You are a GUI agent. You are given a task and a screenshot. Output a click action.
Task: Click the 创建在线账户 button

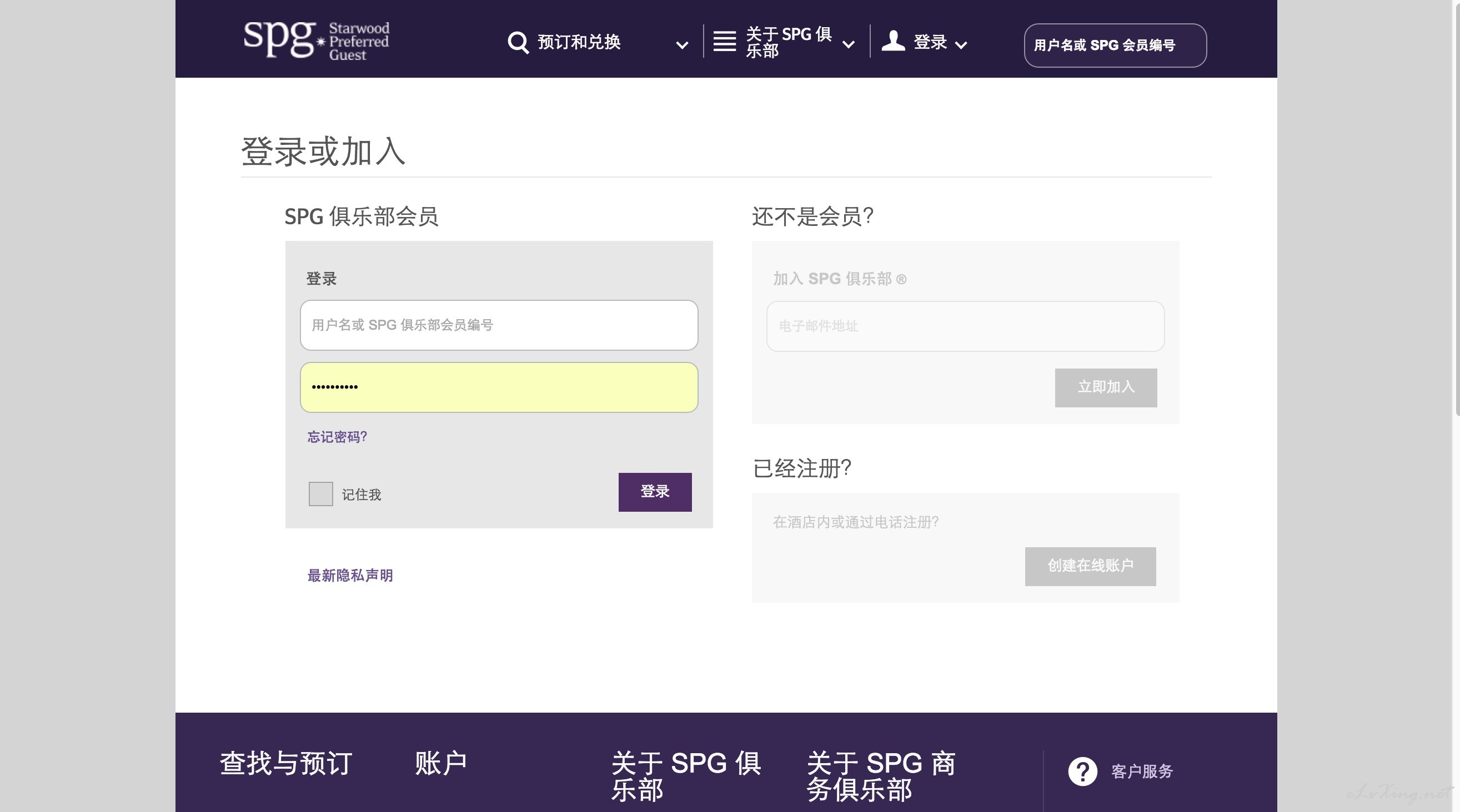[1090, 566]
